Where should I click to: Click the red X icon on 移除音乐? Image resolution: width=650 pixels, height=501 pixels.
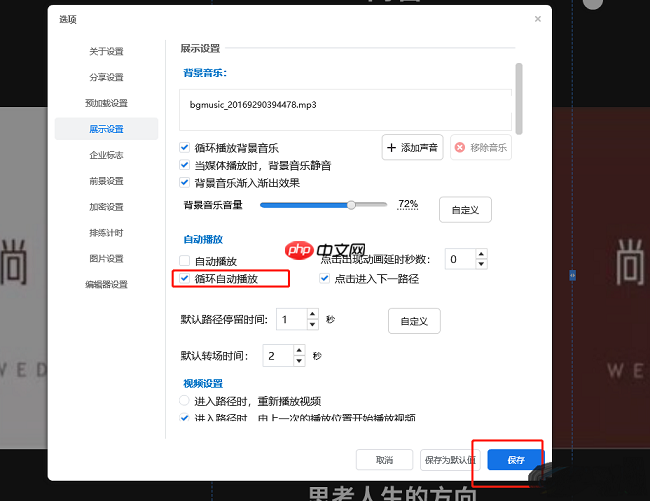tap(460, 148)
